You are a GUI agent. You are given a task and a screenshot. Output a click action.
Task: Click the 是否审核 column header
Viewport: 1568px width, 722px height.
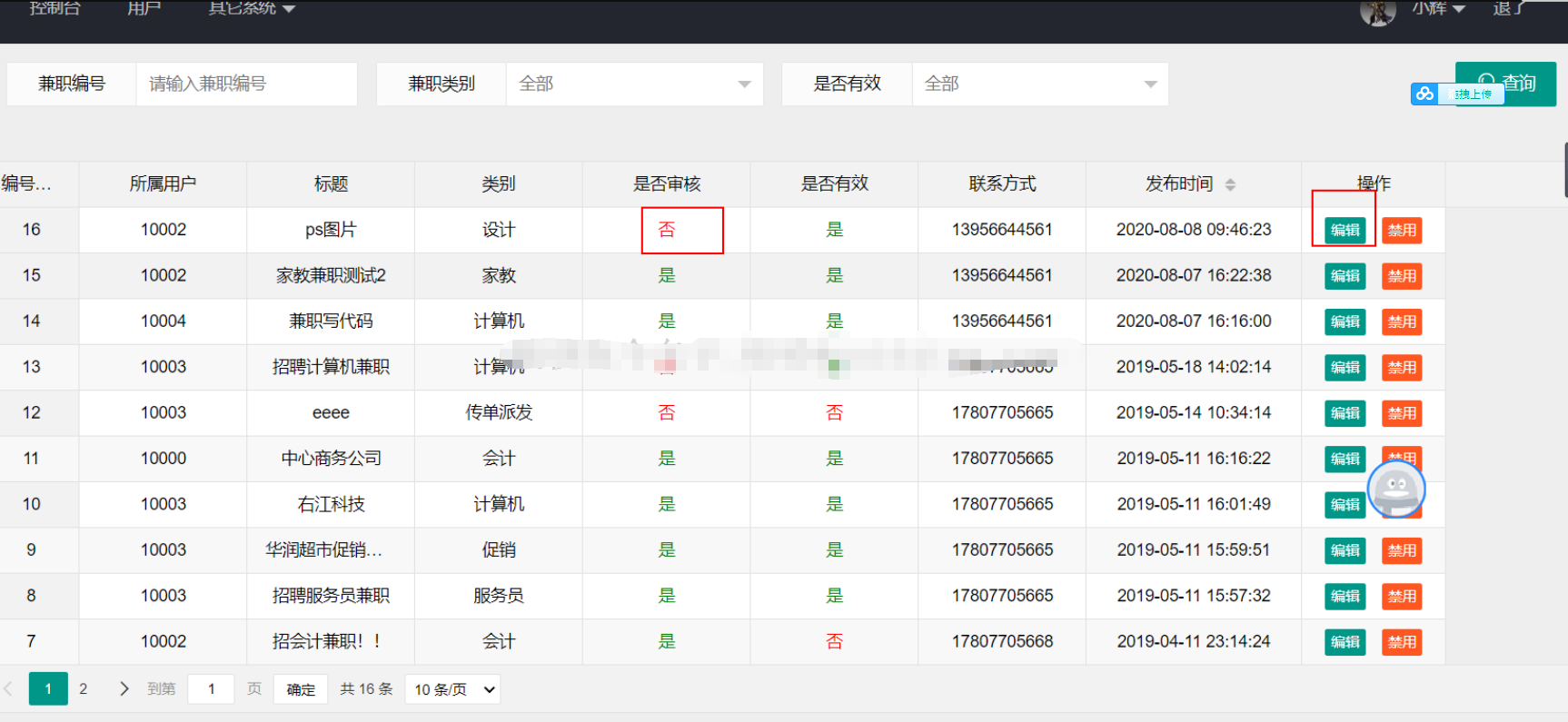click(x=667, y=184)
